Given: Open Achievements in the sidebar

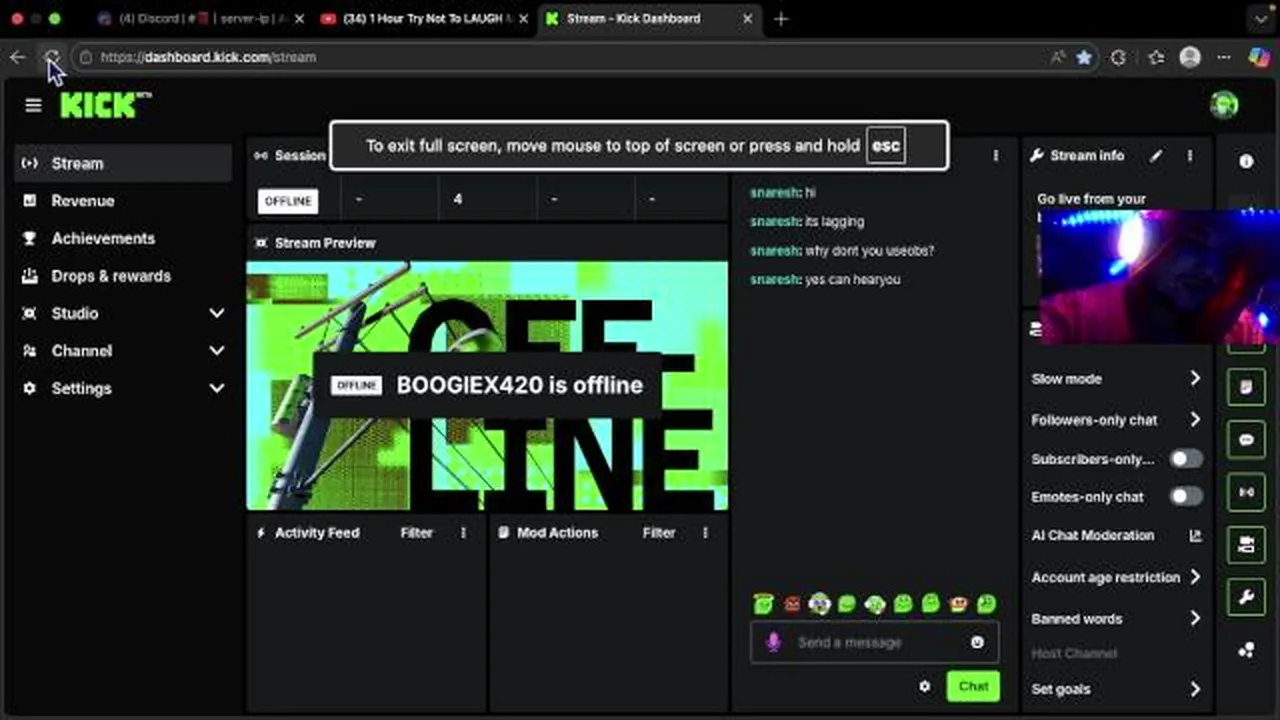Looking at the screenshot, I should [124, 238].
